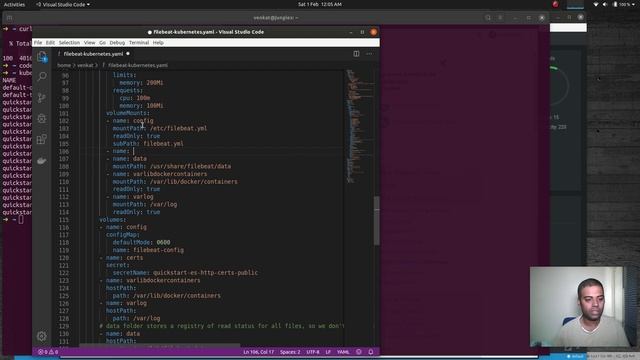The width and height of the screenshot is (640, 360).
Task: Select the filebeat-kubernetes.yaml editor tab
Action: (93, 54)
